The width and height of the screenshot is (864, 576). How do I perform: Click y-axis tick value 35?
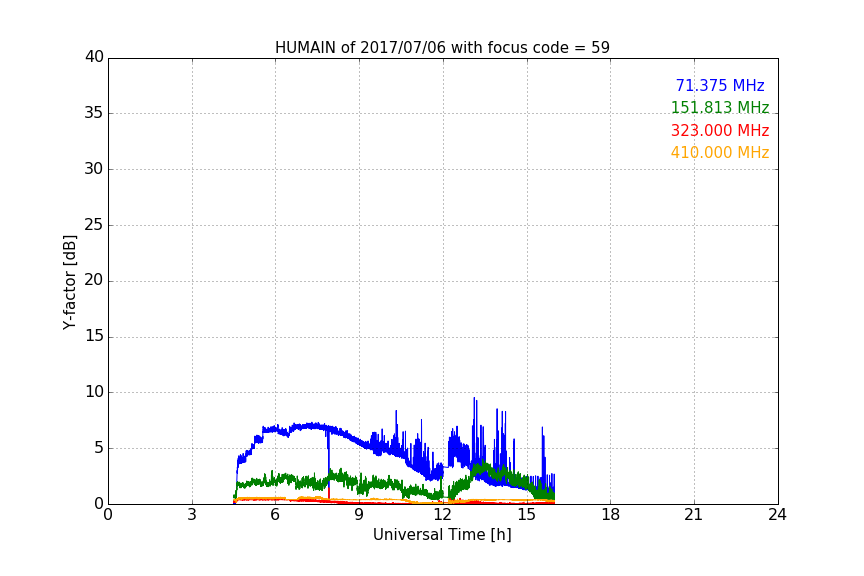tap(94, 113)
